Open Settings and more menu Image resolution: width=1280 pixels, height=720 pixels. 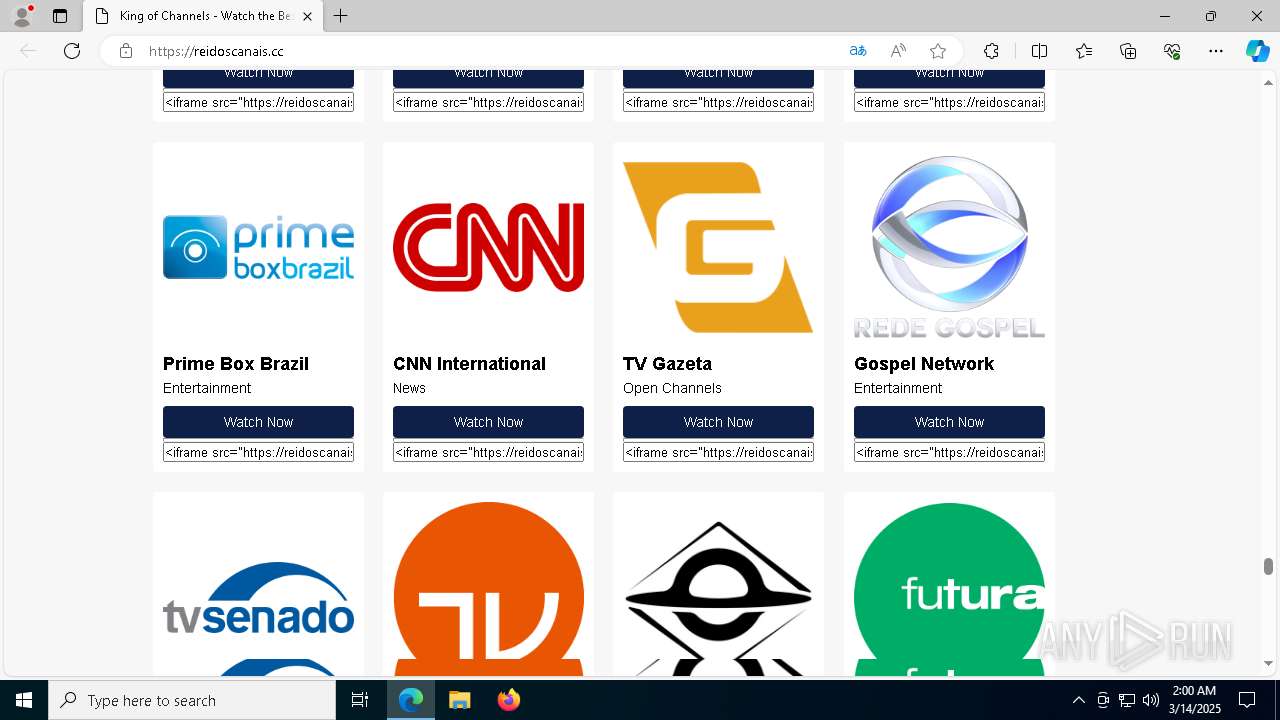1216,51
